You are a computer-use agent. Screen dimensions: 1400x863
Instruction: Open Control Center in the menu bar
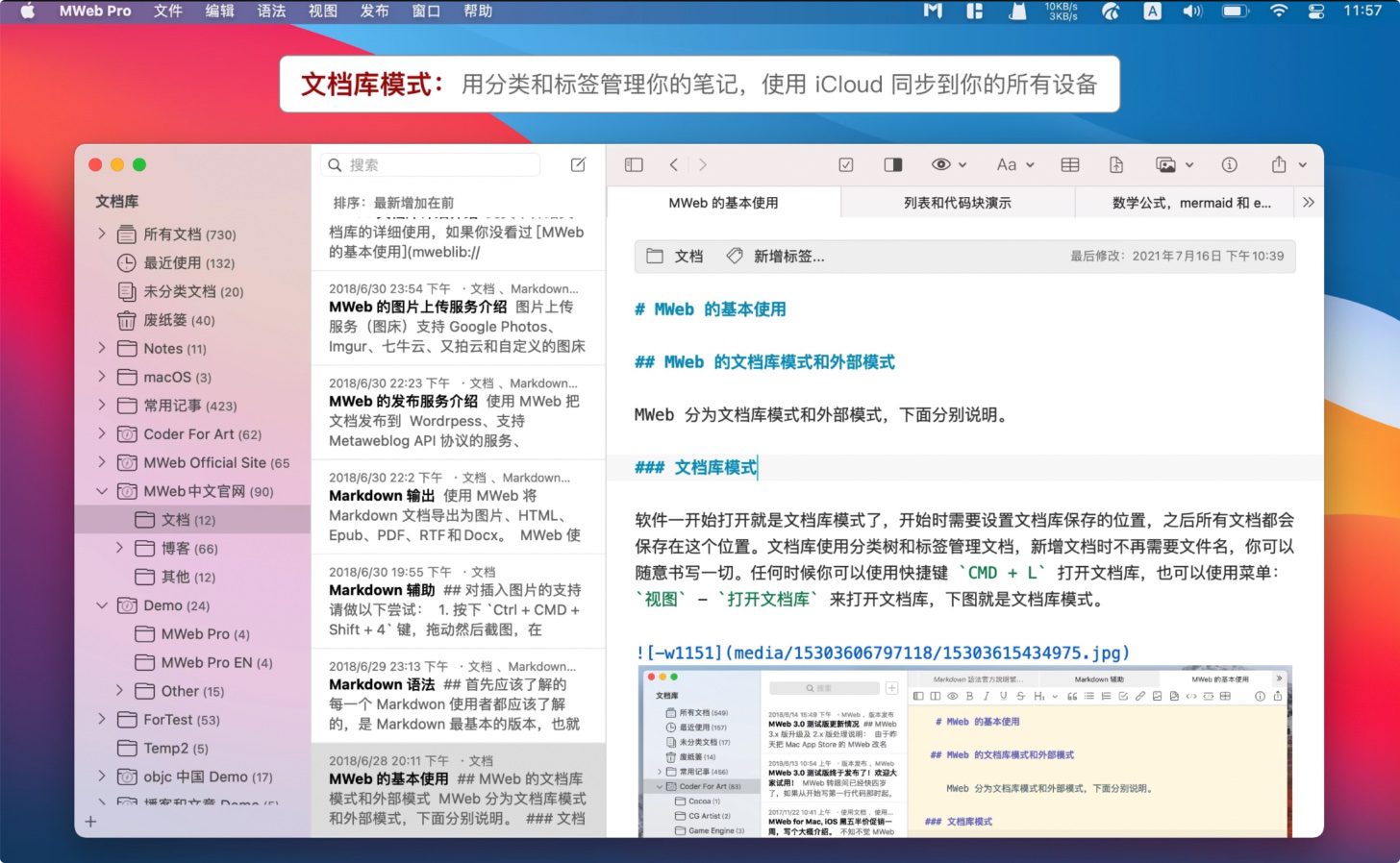1316,12
